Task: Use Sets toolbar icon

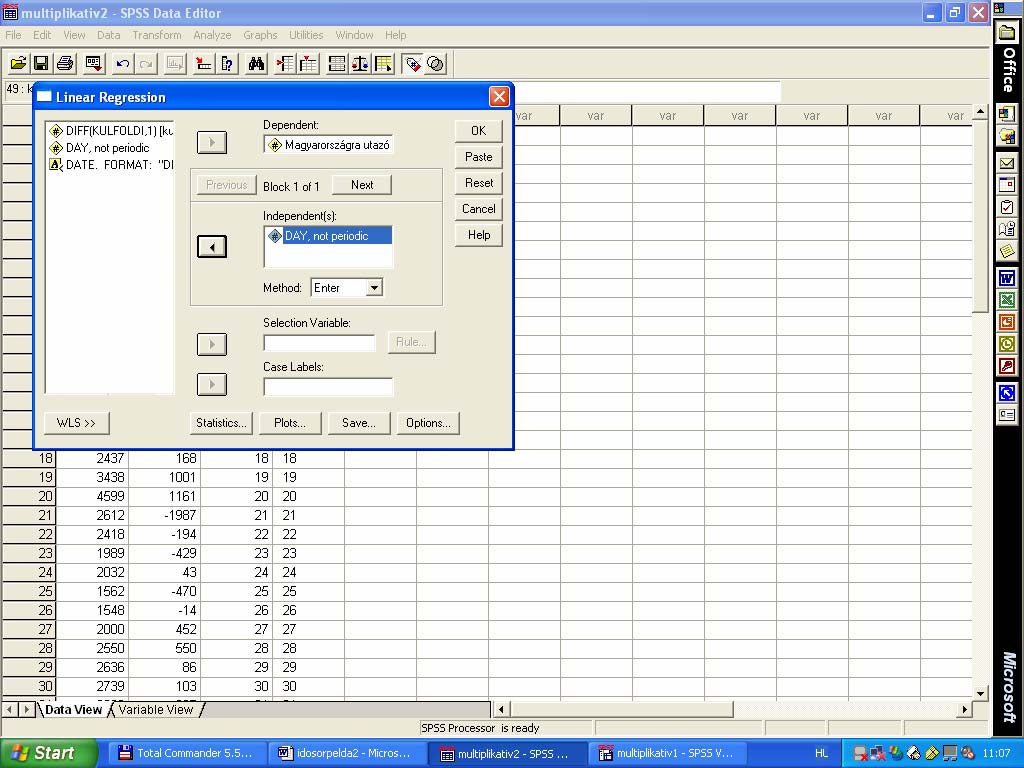Action: (435, 63)
